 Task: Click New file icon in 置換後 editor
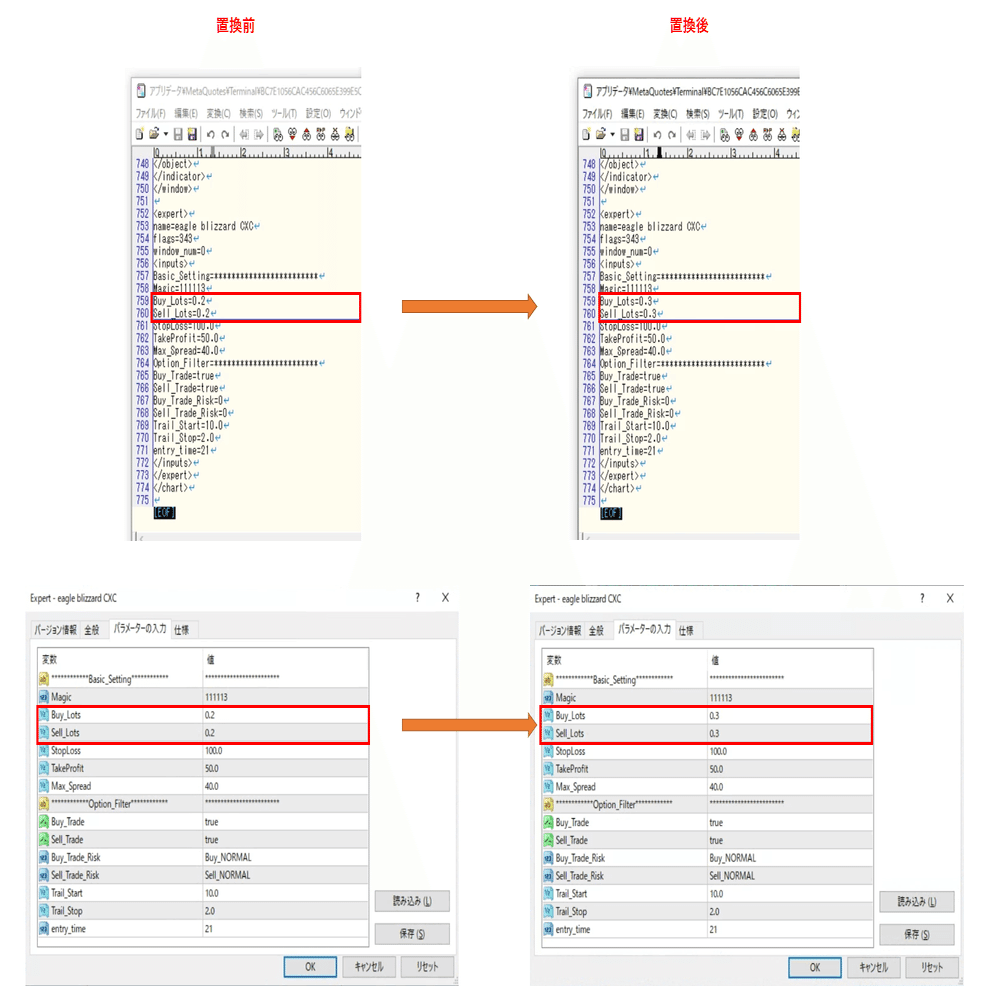point(587,135)
